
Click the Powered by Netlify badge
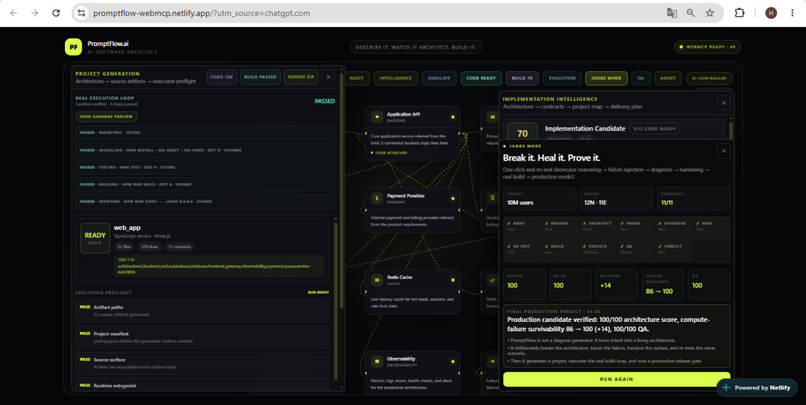click(x=757, y=388)
